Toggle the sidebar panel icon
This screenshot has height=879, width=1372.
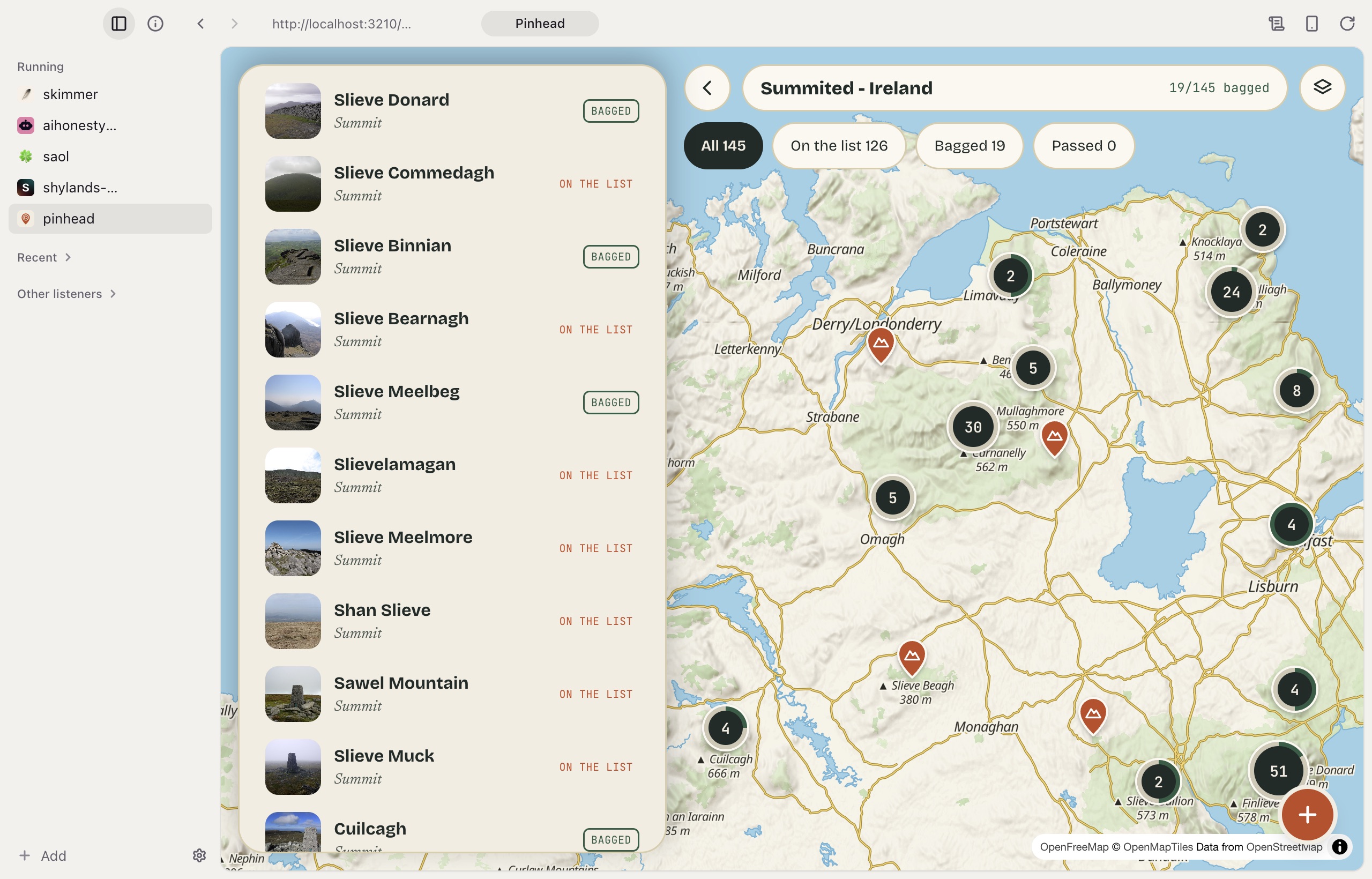pyautogui.click(x=118, y=24)
